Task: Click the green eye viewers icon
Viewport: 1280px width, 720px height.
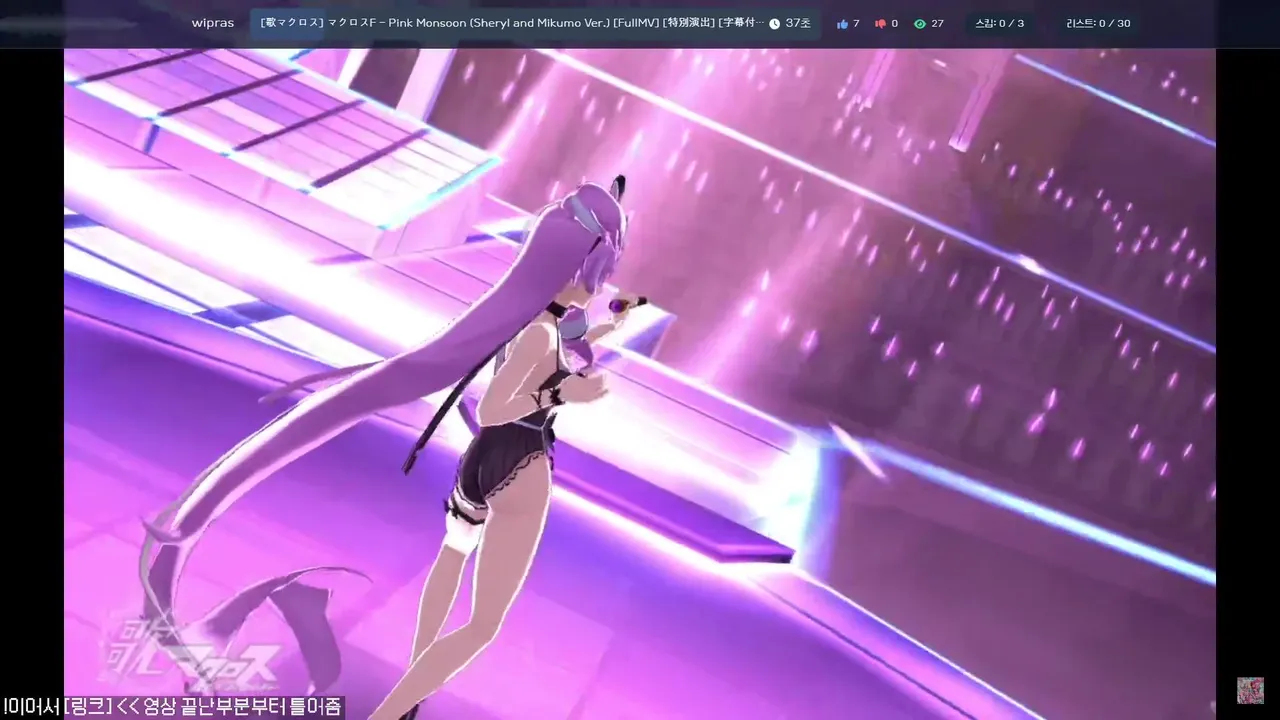Action: coord(920,23)
